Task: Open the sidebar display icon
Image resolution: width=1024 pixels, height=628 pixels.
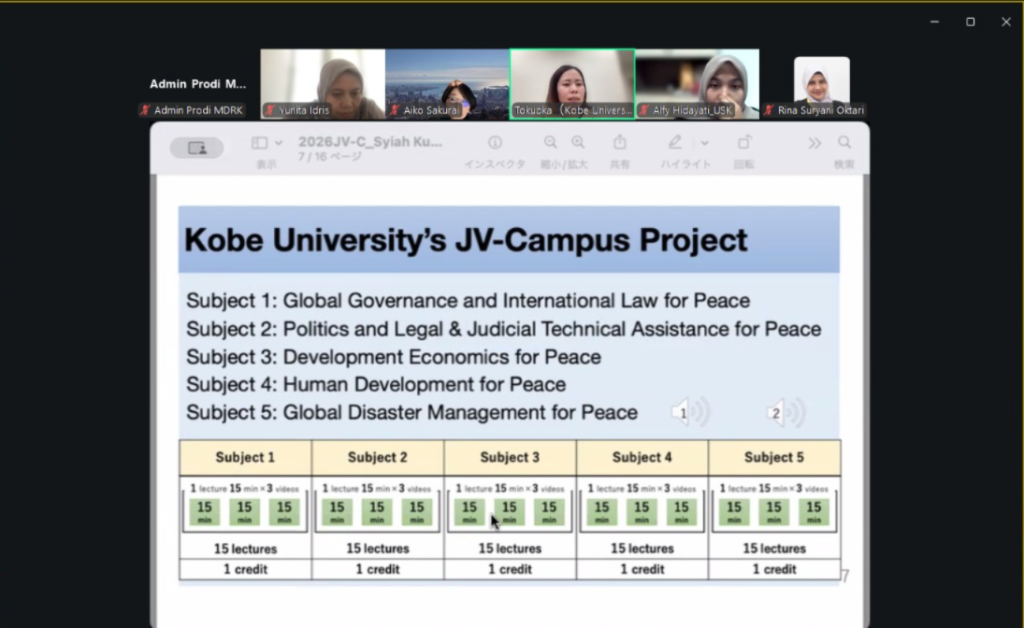Action: point(259,142)
